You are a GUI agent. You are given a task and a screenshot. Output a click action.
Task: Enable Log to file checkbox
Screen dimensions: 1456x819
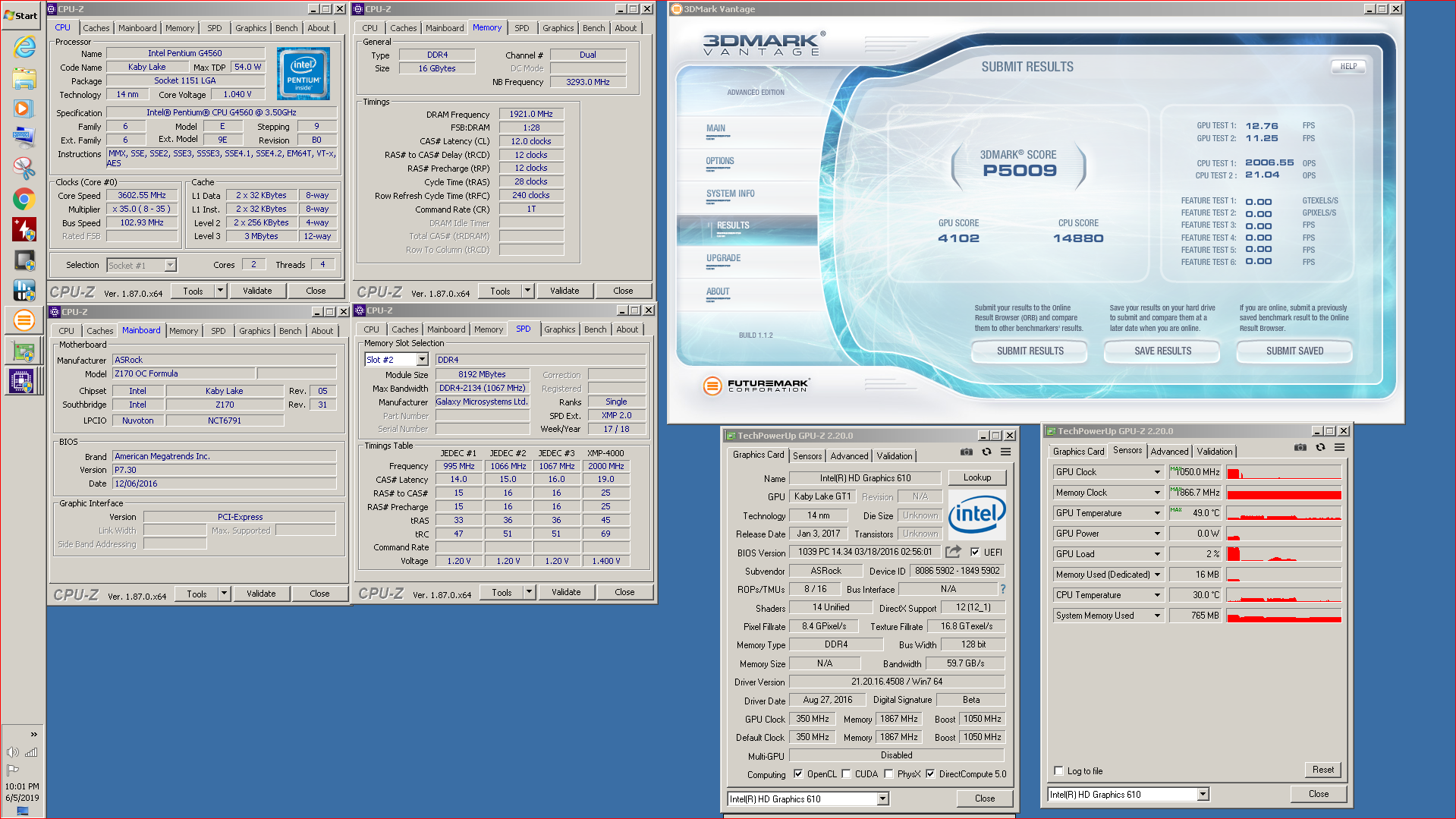pos(1058,771)
